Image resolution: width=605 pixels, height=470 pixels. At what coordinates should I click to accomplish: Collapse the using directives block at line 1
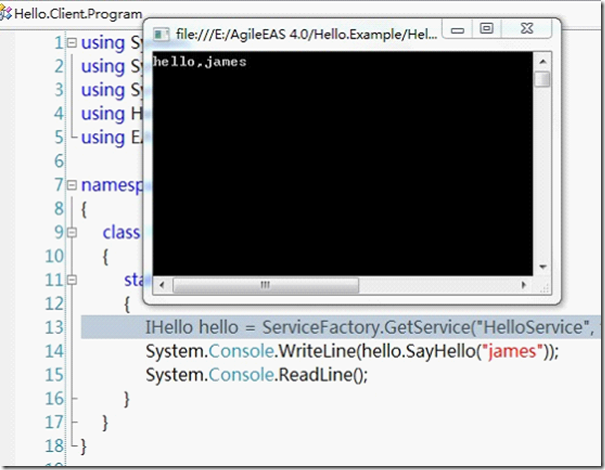(72, 42)
